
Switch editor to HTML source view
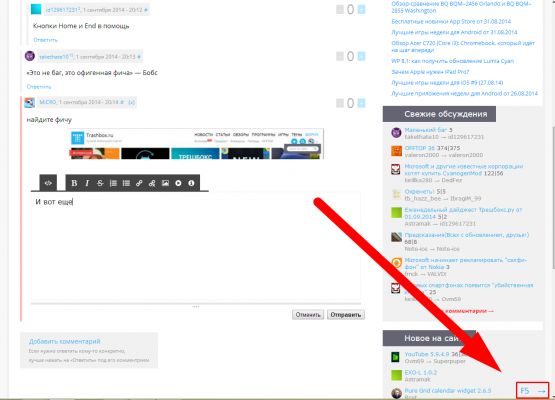click(48, 183)
